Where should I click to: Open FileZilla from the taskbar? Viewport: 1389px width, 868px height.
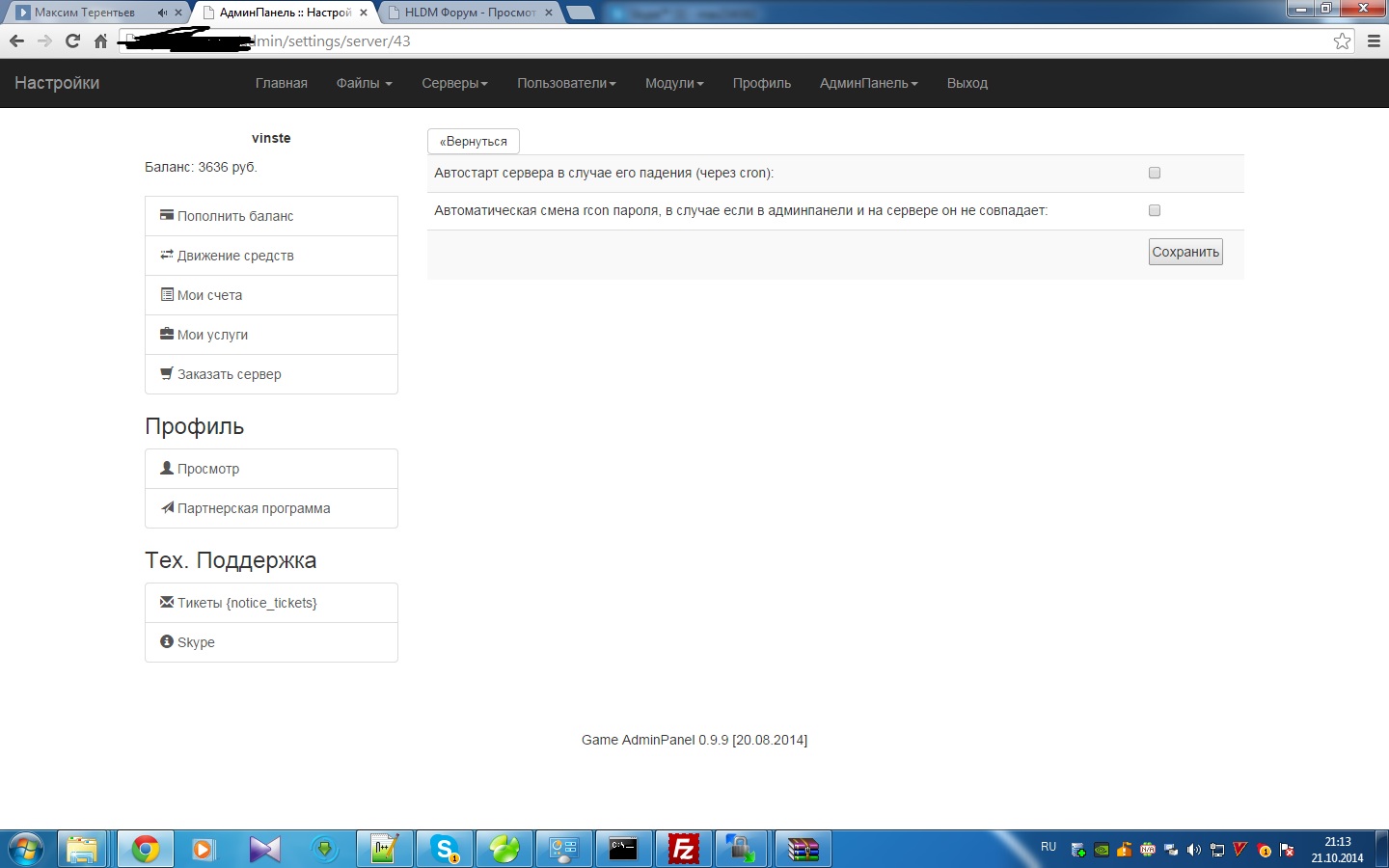683,849
